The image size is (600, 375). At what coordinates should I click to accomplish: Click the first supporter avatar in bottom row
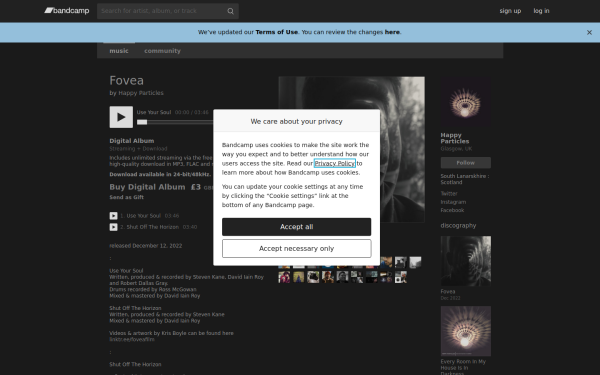tap(284, 277)
